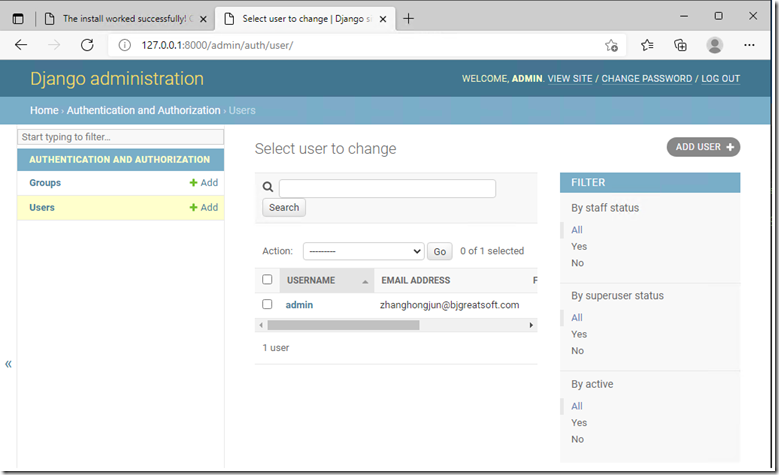
Task: Click the right arrow of horizontal scrollbar
Action: click(x=531, y=325)
